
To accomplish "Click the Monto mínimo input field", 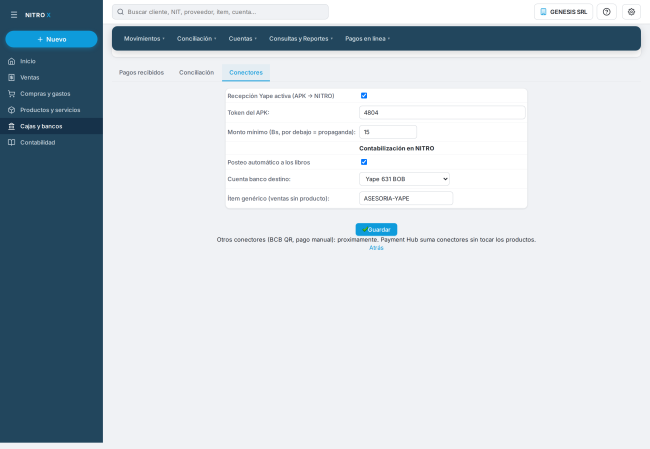I will [x=388, y=132].
